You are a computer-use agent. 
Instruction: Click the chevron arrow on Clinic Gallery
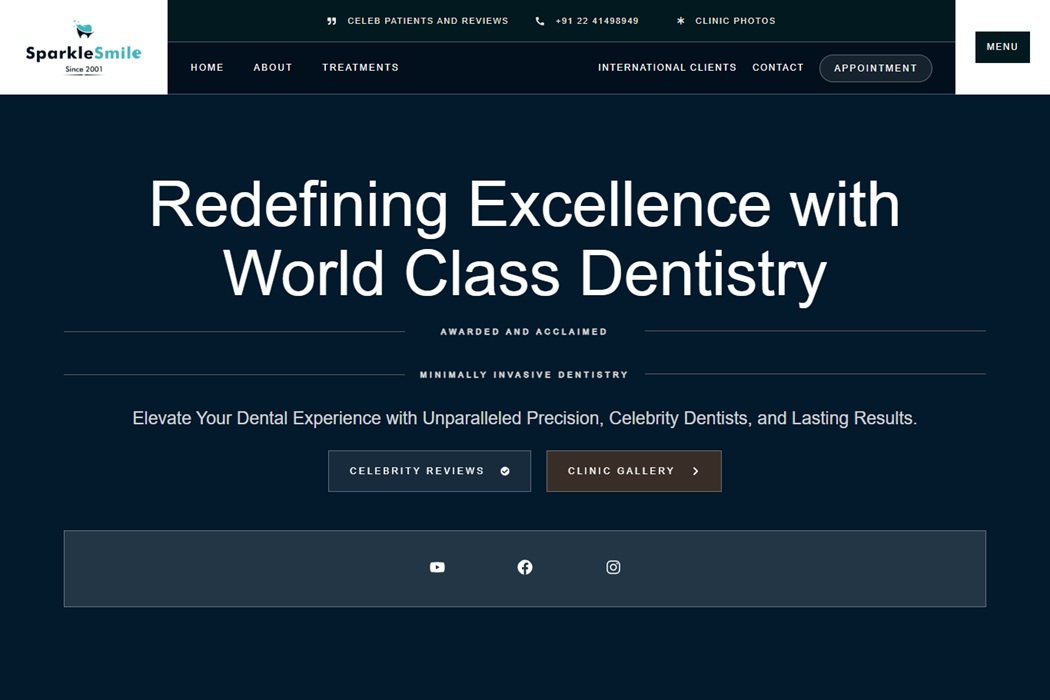point(696,471)
